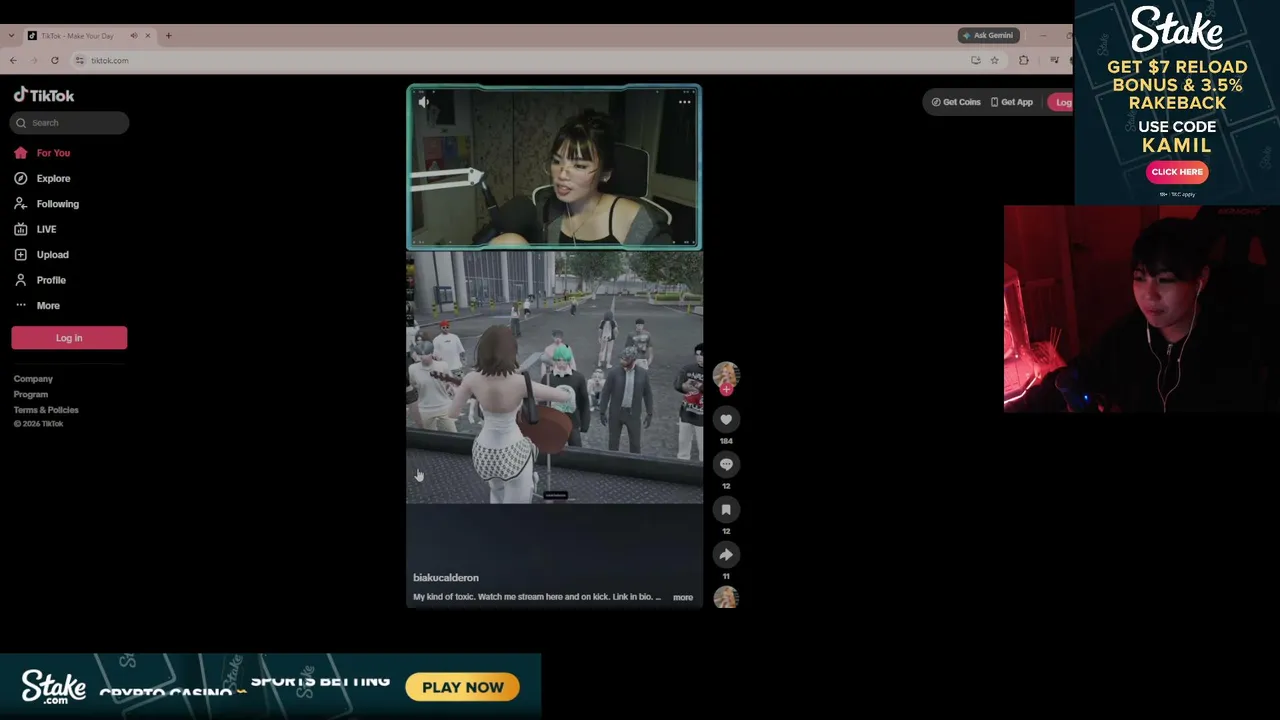Click the search magnifier icon
Viewport: 1280px width, 720px height.
click(21, 123)
